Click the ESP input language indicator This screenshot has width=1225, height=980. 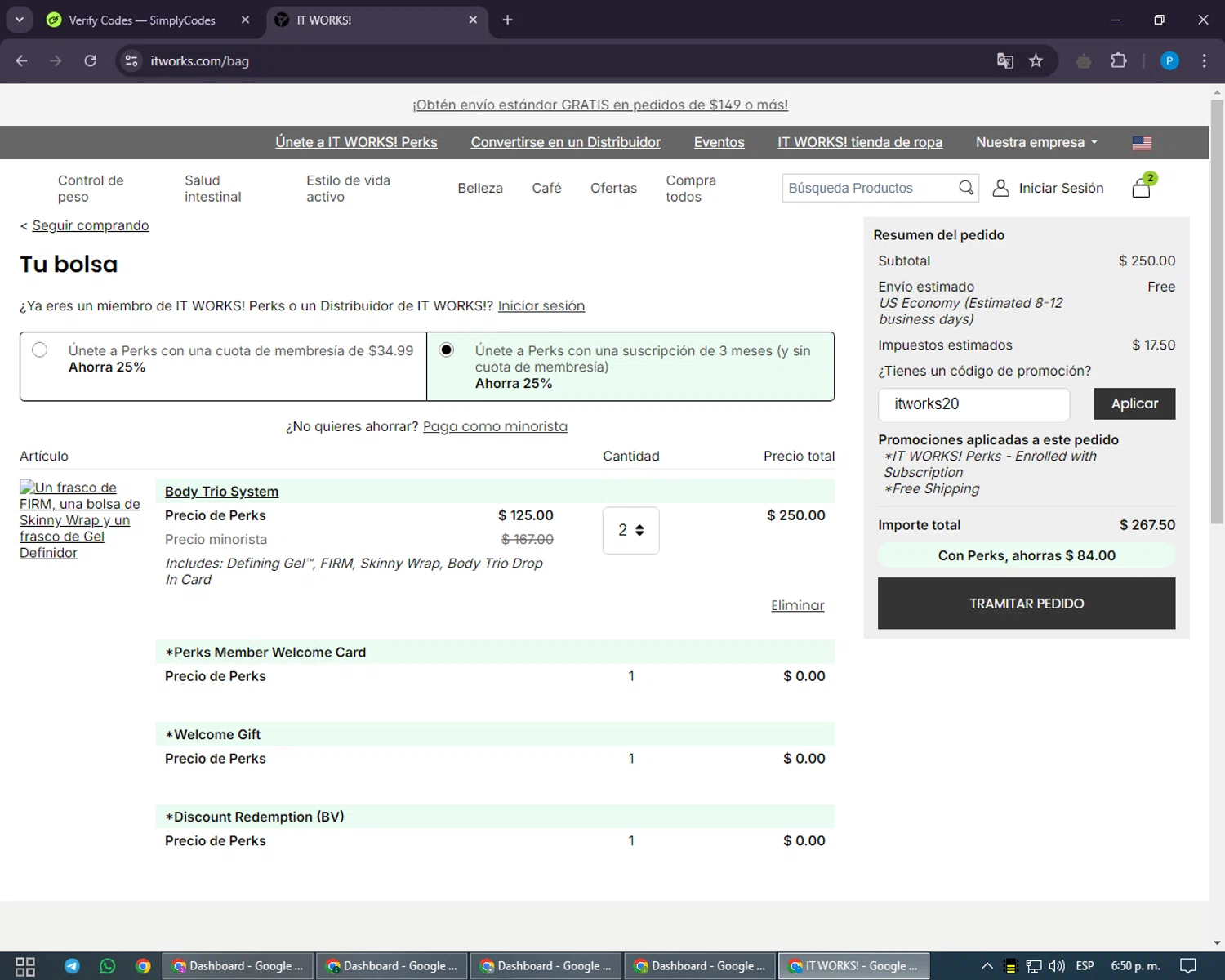(x=1085, y=966)
